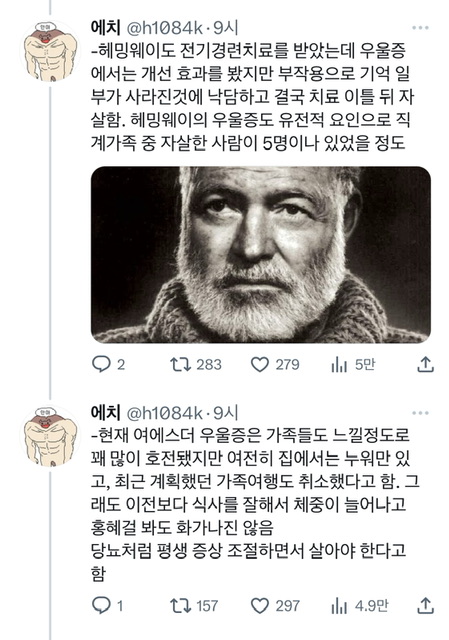The image size is (449, 640).
Task: Open second tweet's avatar profile picture
Action: (50, 437)
